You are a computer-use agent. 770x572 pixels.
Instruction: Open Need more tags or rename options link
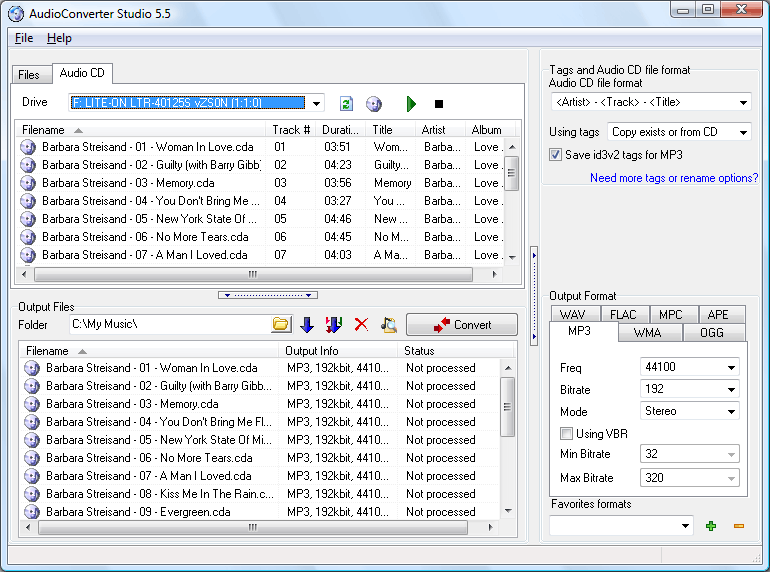[x=674, y=178]
